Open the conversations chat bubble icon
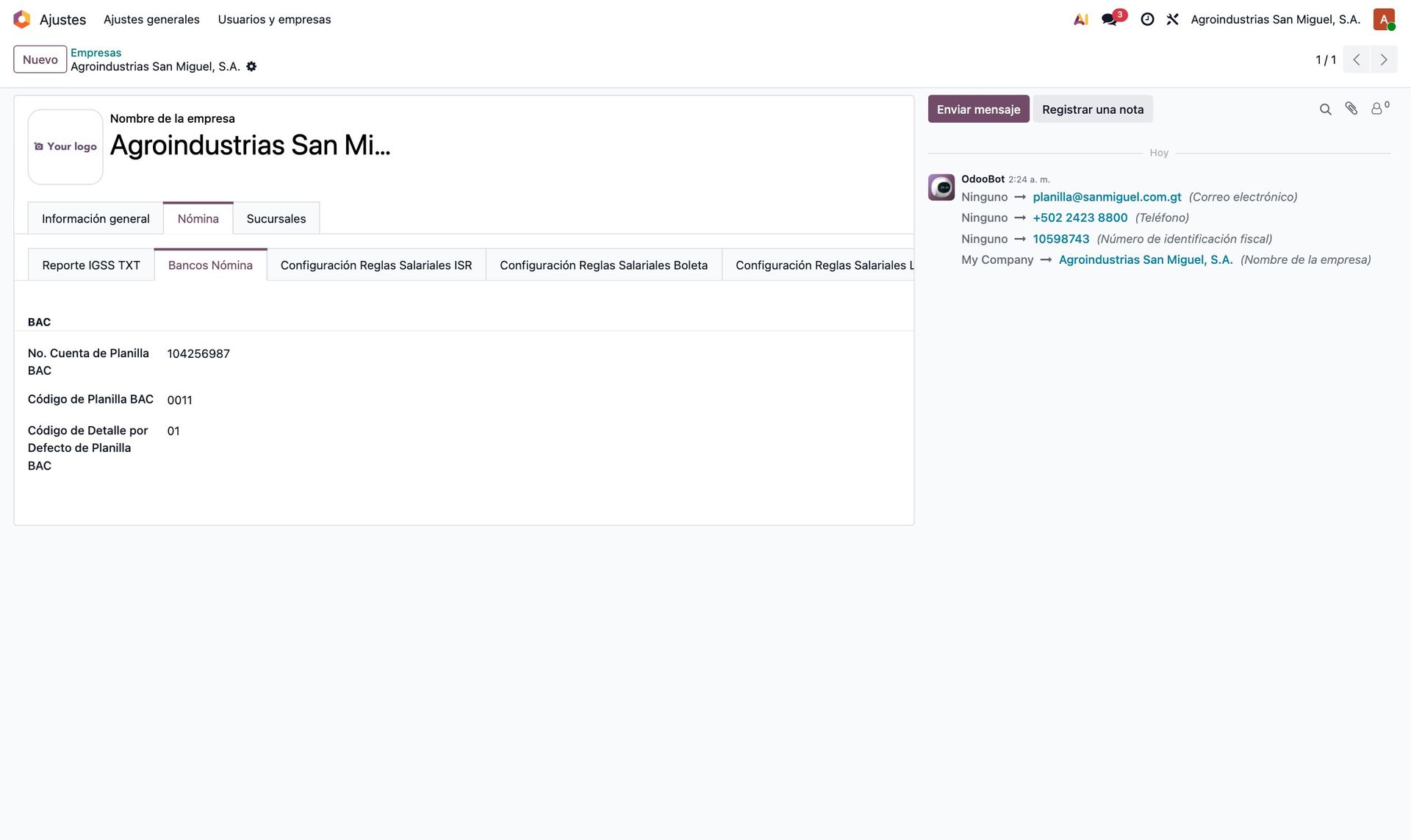The height and width of the screenshot is (840, 1411). point(1110,19)
